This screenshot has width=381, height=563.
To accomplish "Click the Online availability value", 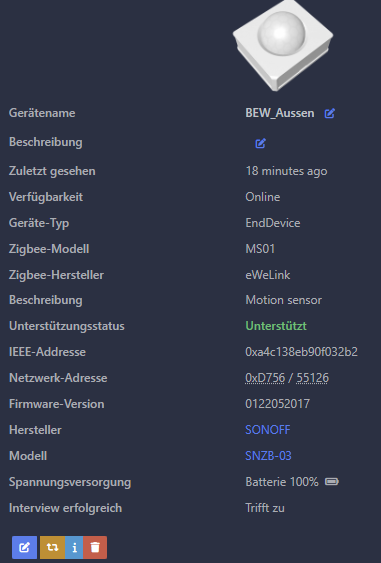I will (x=262, y=197).
